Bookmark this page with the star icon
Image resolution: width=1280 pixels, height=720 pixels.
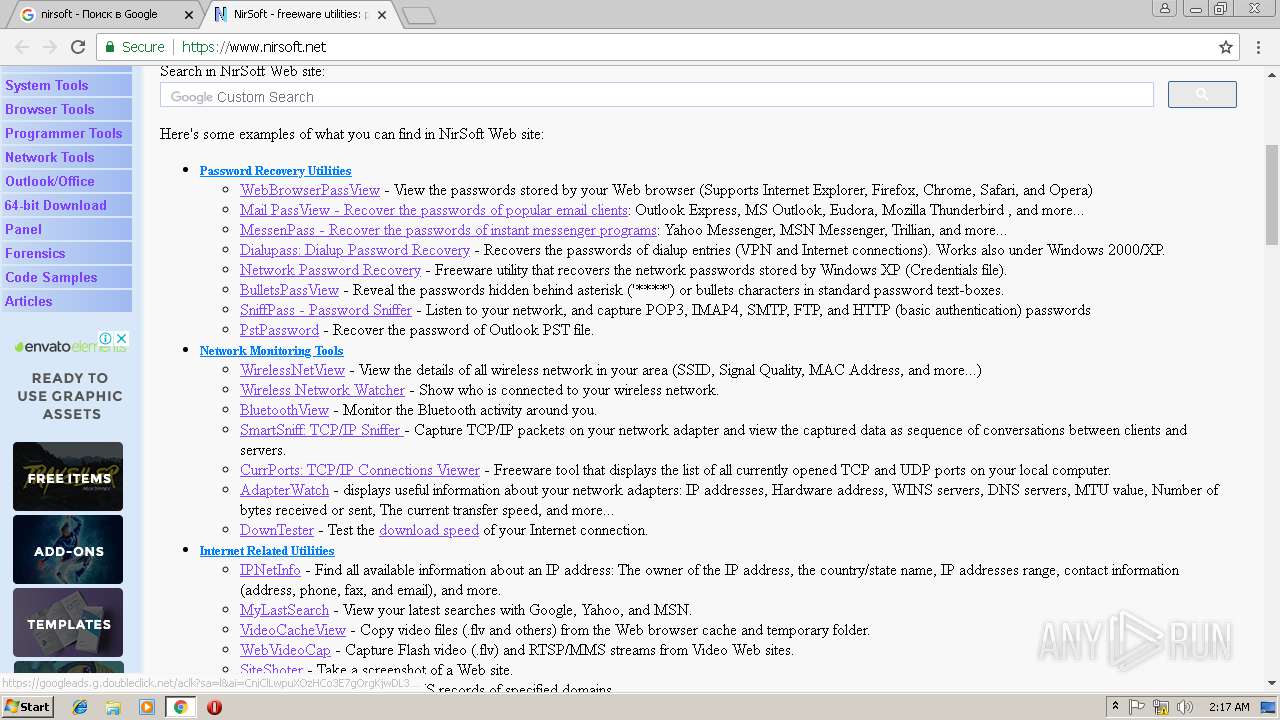[x=1226, y=47]
